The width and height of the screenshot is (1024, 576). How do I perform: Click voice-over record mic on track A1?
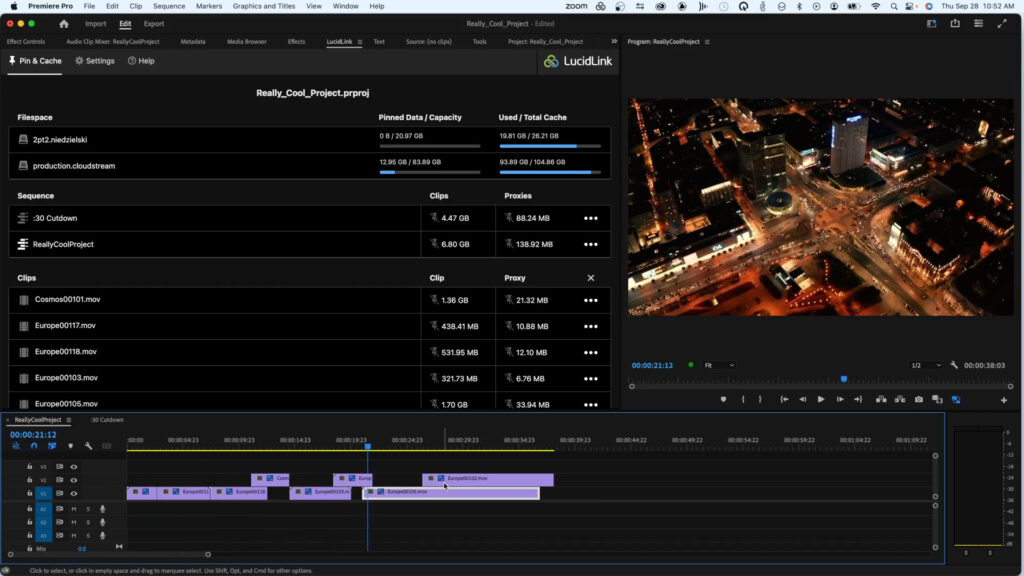pos(103,509)
